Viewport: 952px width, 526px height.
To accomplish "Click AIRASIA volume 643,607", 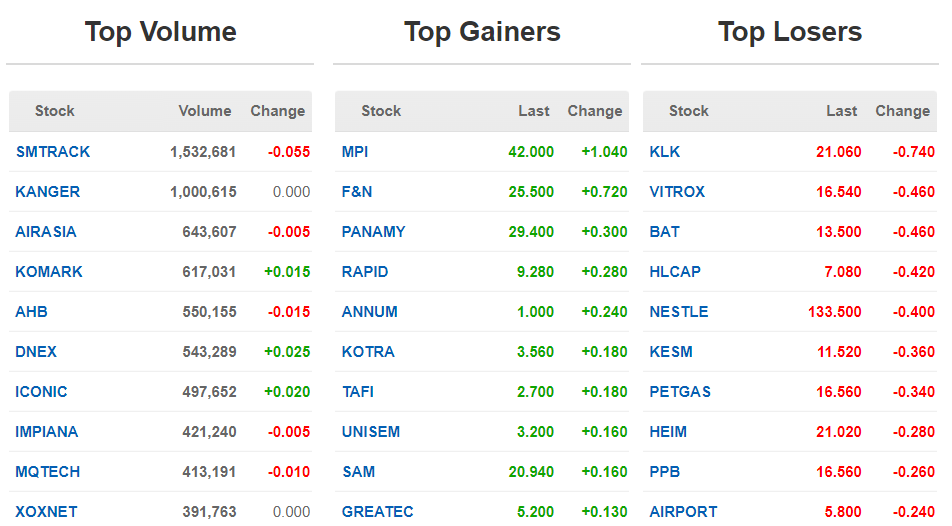I will (209, 232).
